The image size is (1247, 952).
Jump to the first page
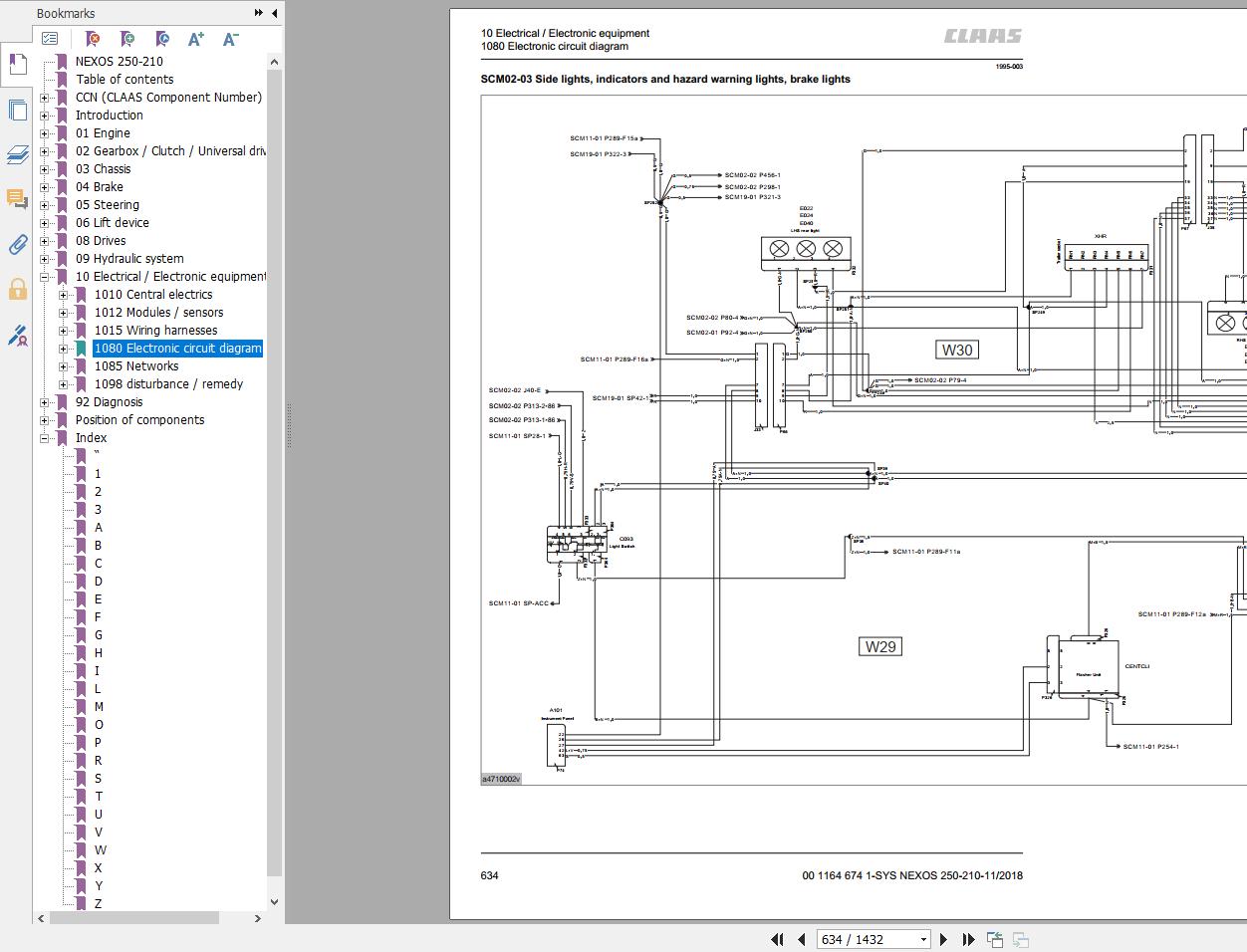(777, 939)
